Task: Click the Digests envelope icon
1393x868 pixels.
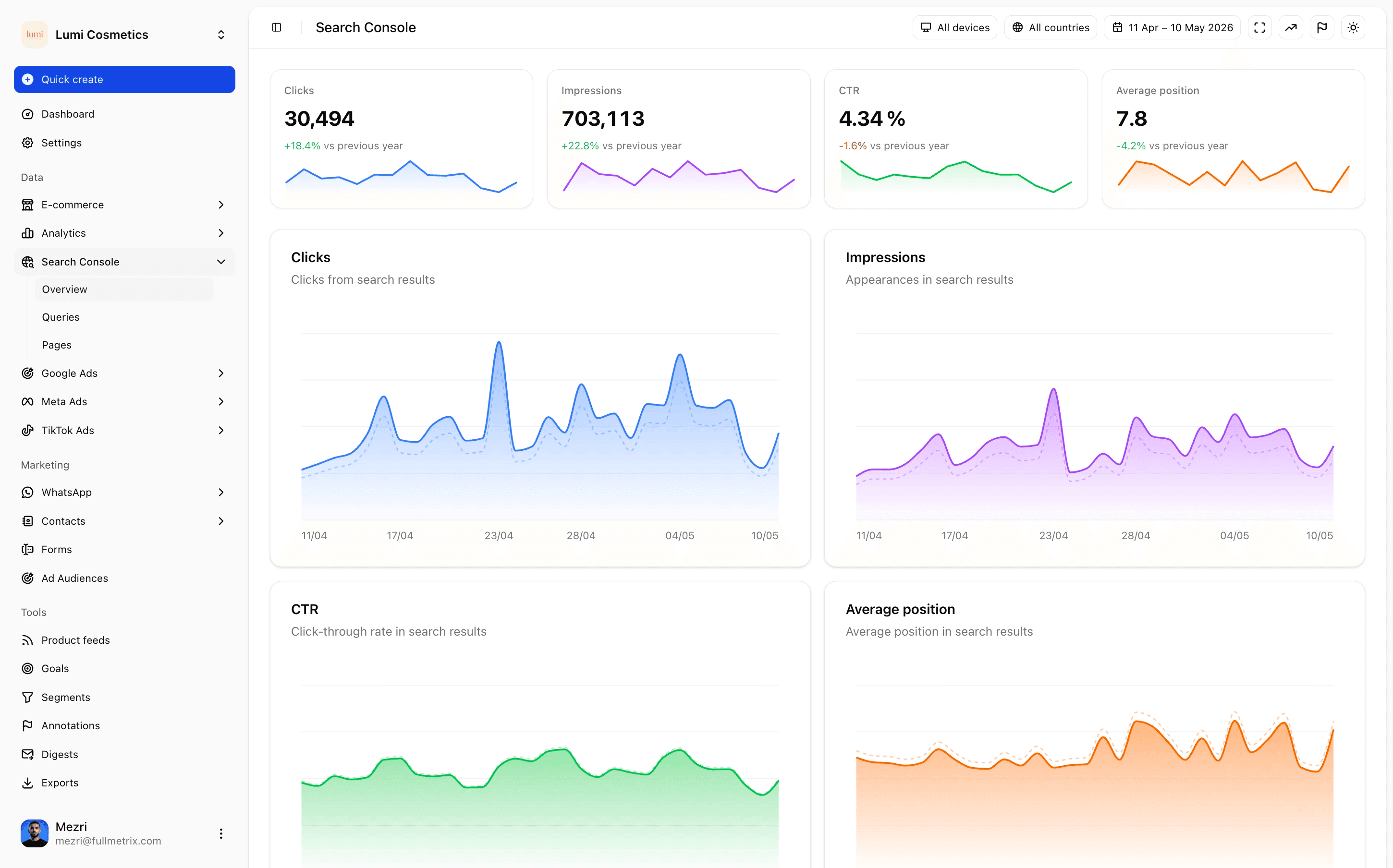Action: (27, 754)
